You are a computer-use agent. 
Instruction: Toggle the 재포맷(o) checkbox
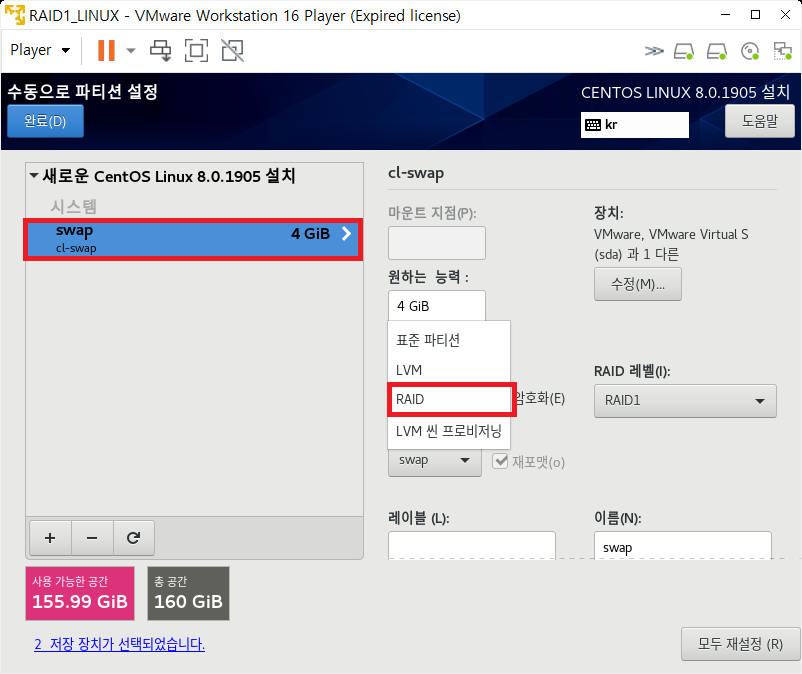tap(500, 461)
